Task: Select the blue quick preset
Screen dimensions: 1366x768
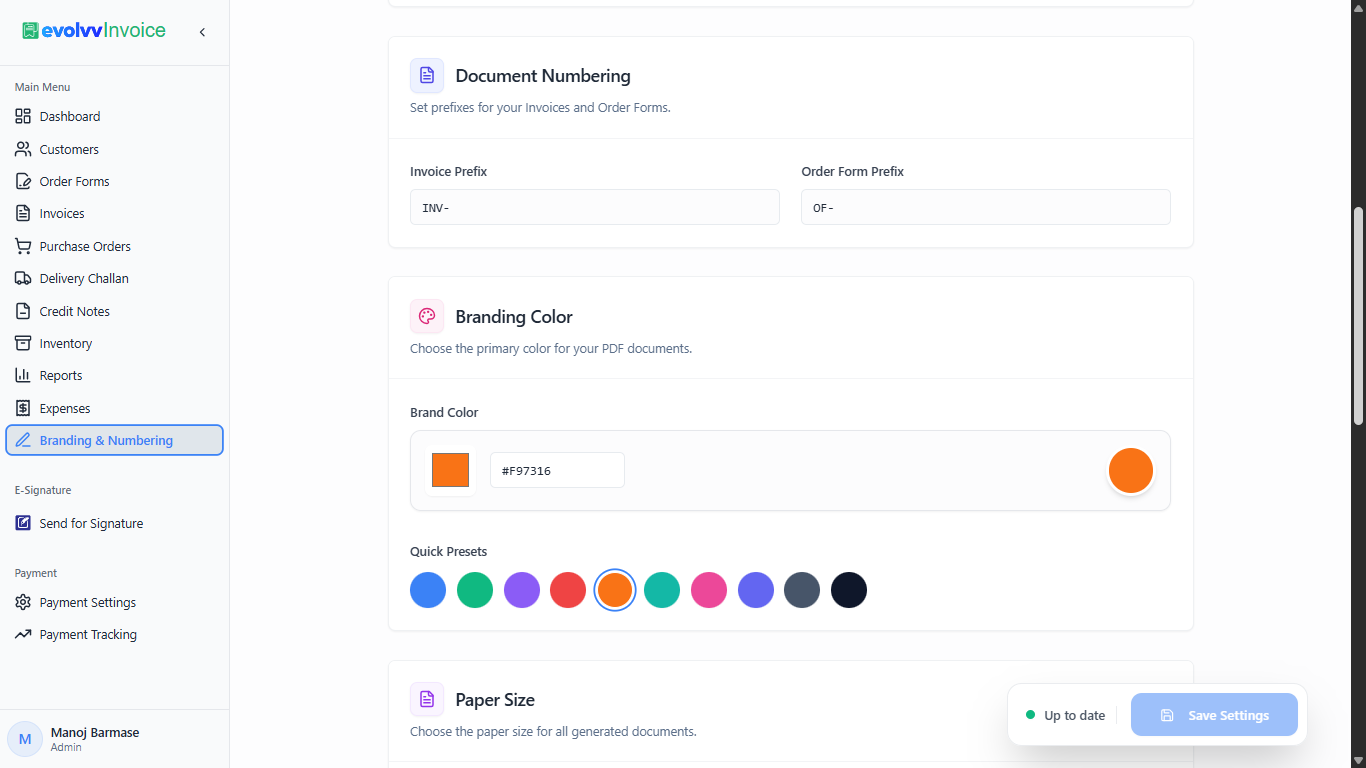Action: tap(428, 590)
